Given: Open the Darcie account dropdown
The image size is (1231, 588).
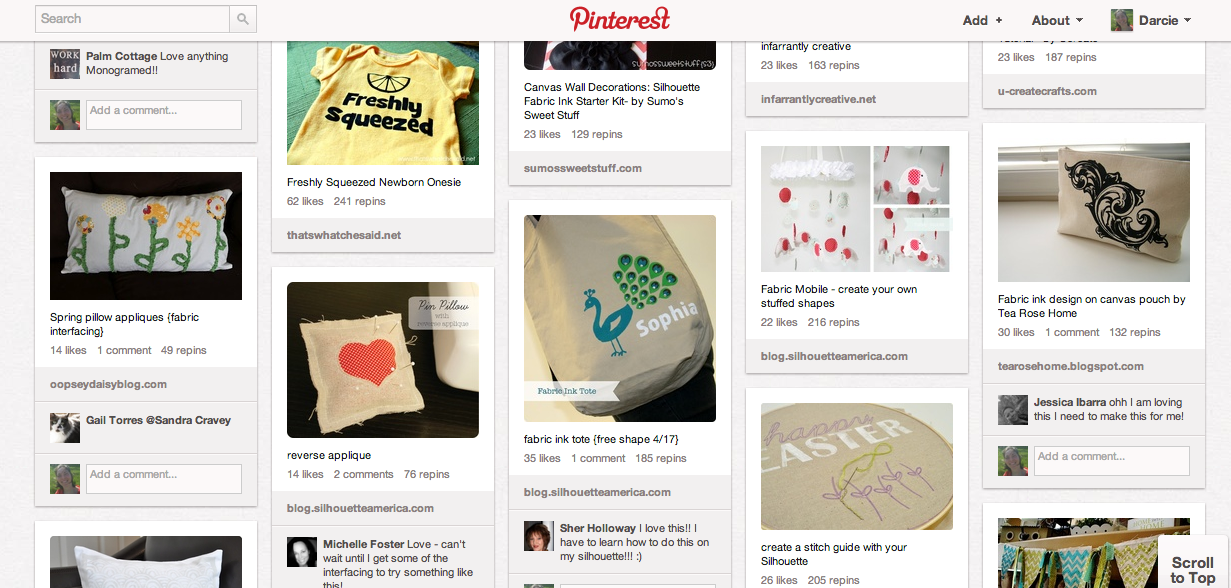Looking at the screenshot, I should point(1165,20).
